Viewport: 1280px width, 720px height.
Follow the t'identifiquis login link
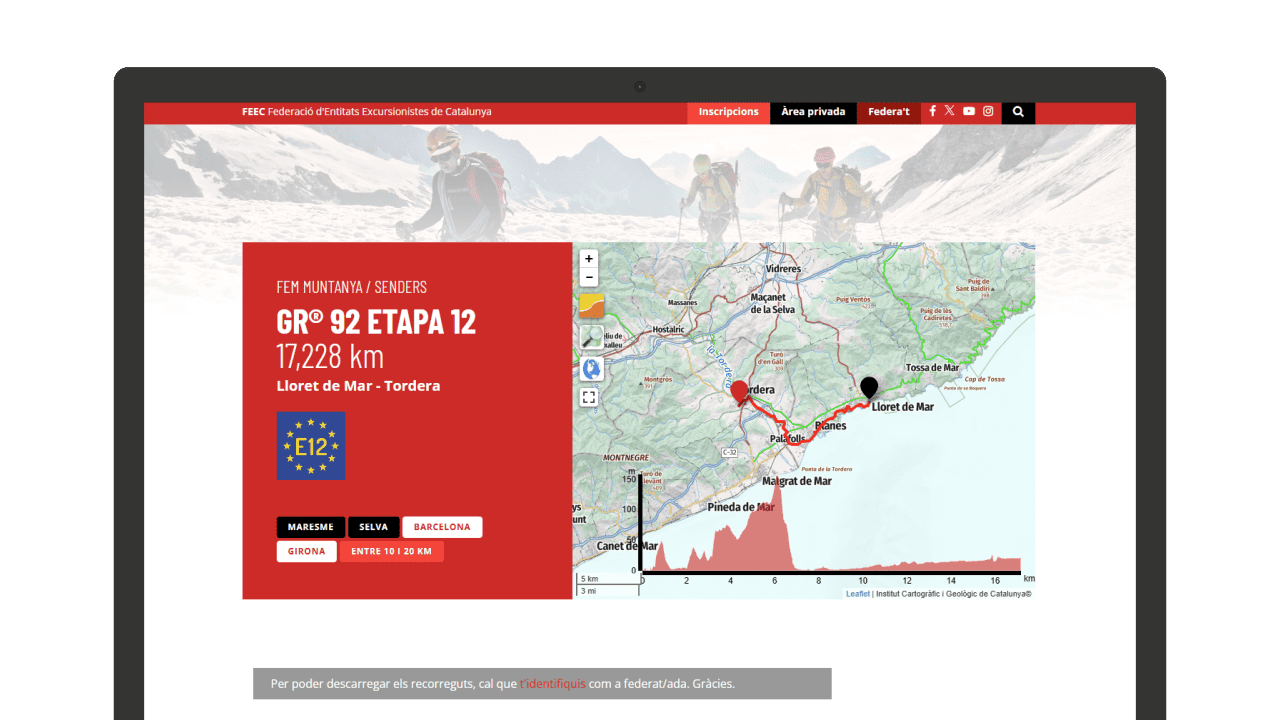tap(552, 684)
